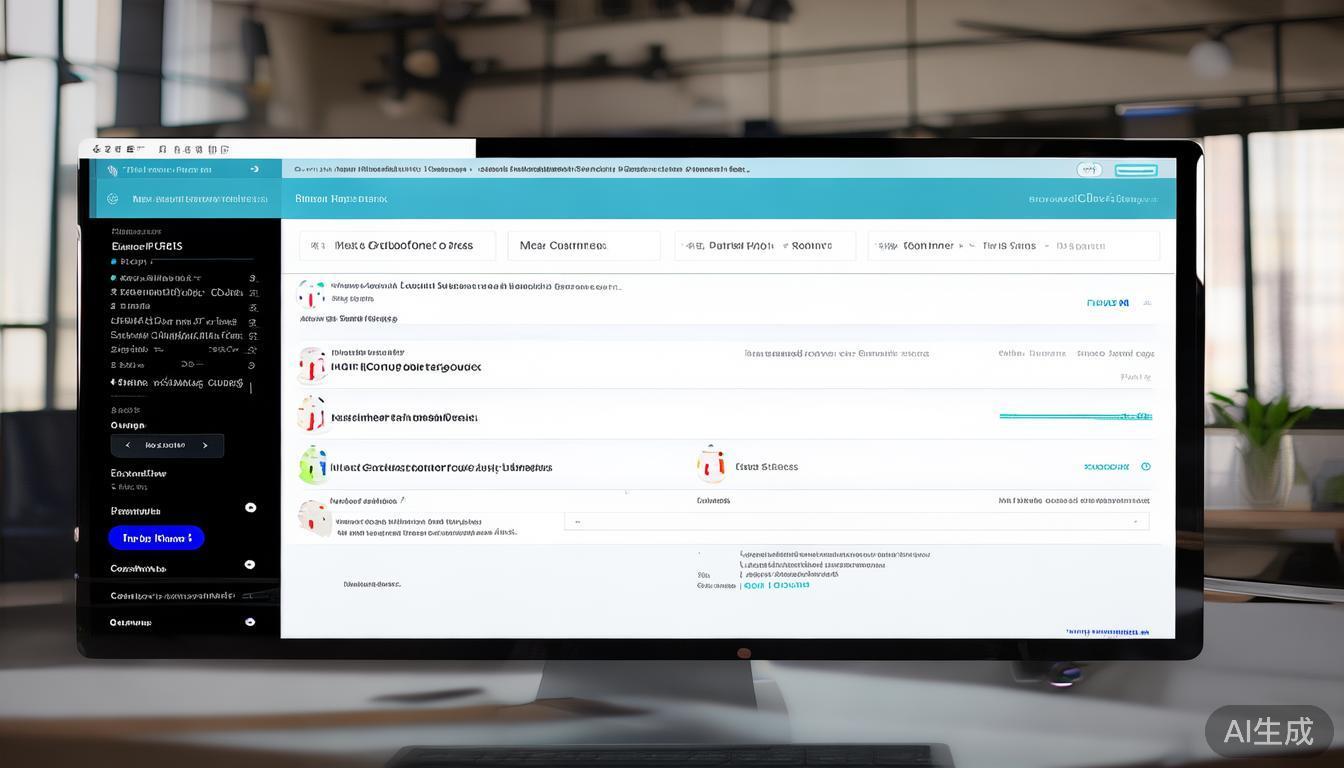
Task: Toggle the first white switch in dark sidebar
Action: pos(250,508)
